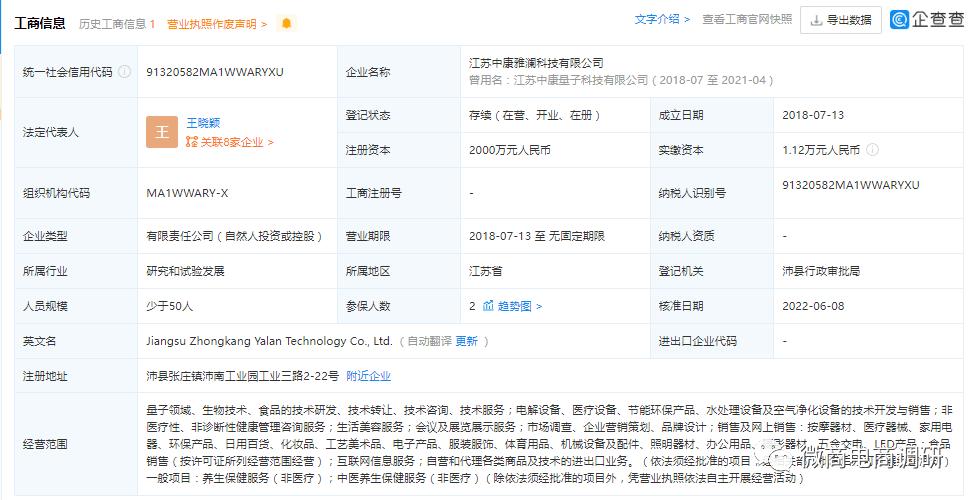975x500 pixels.
Task: Open the 附近企业 link
Action: 368,376
